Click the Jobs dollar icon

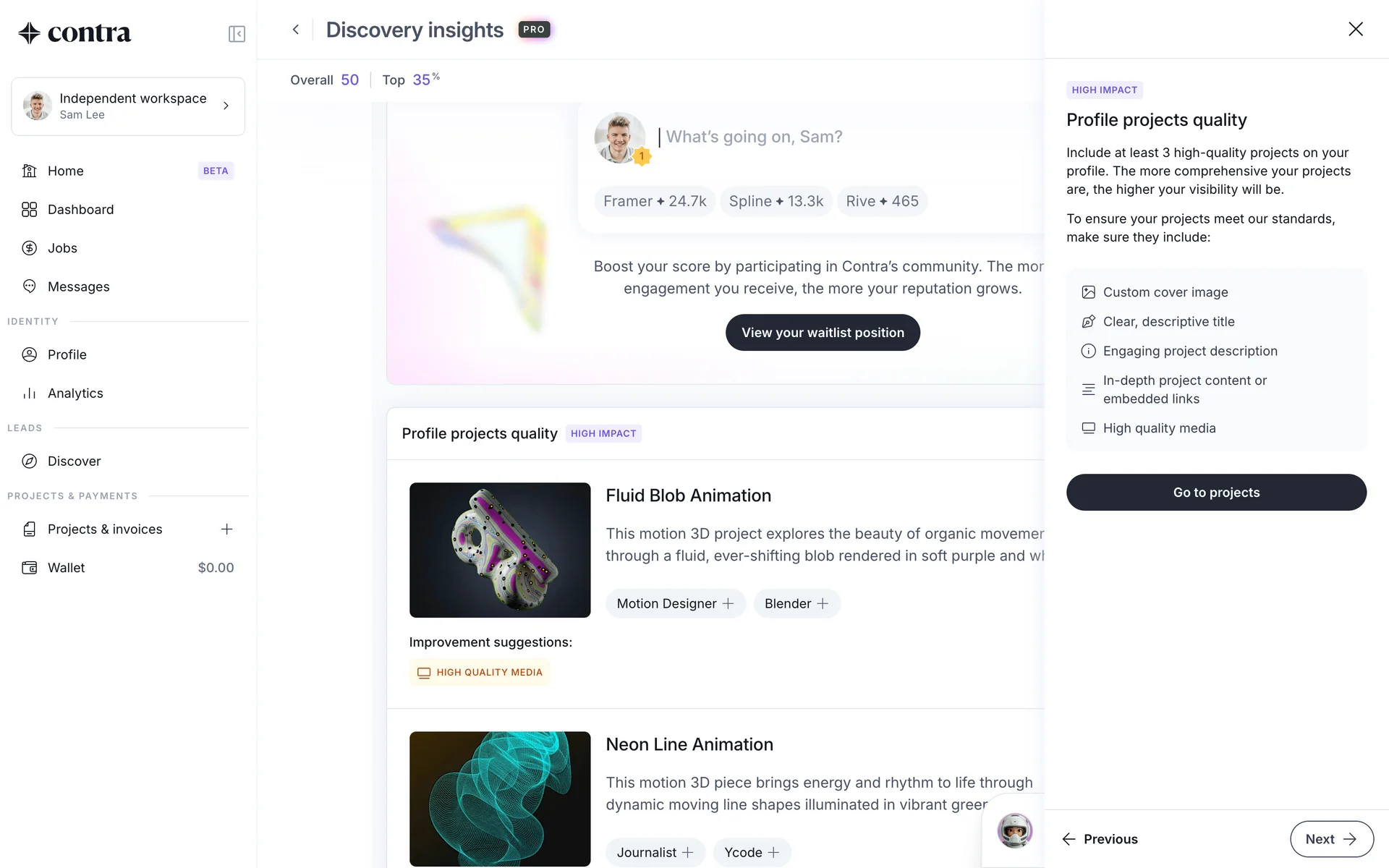[30, 248]
